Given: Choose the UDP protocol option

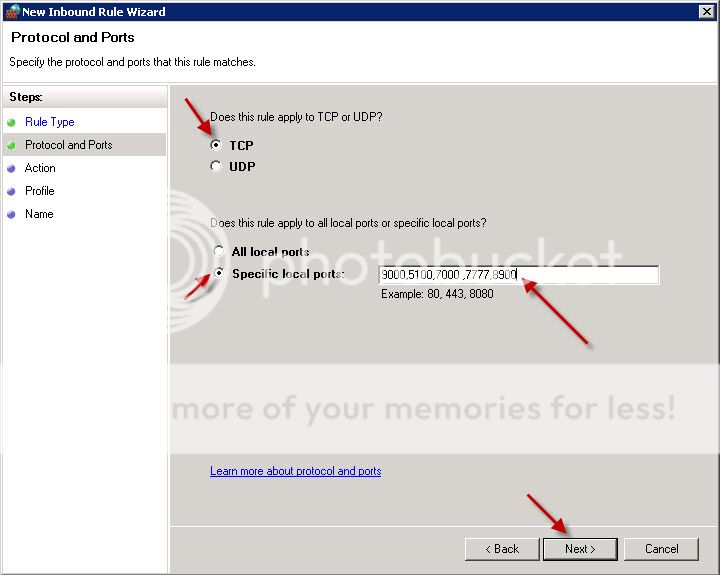Looking at the screenshot, I should pos(216,167).
